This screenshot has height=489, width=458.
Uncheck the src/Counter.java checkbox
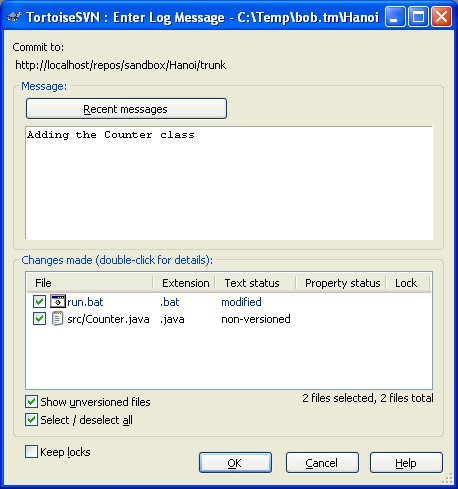pyautogui.click(x=39, y=319)
